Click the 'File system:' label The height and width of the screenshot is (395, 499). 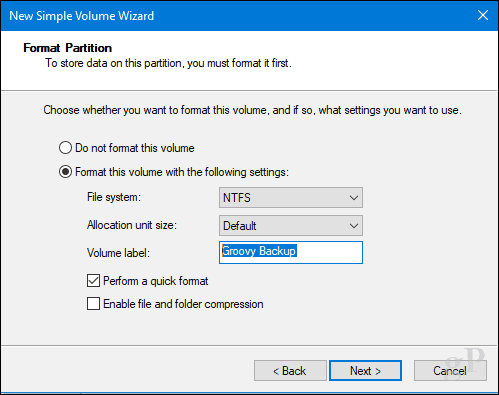click(x=114, y=197)
